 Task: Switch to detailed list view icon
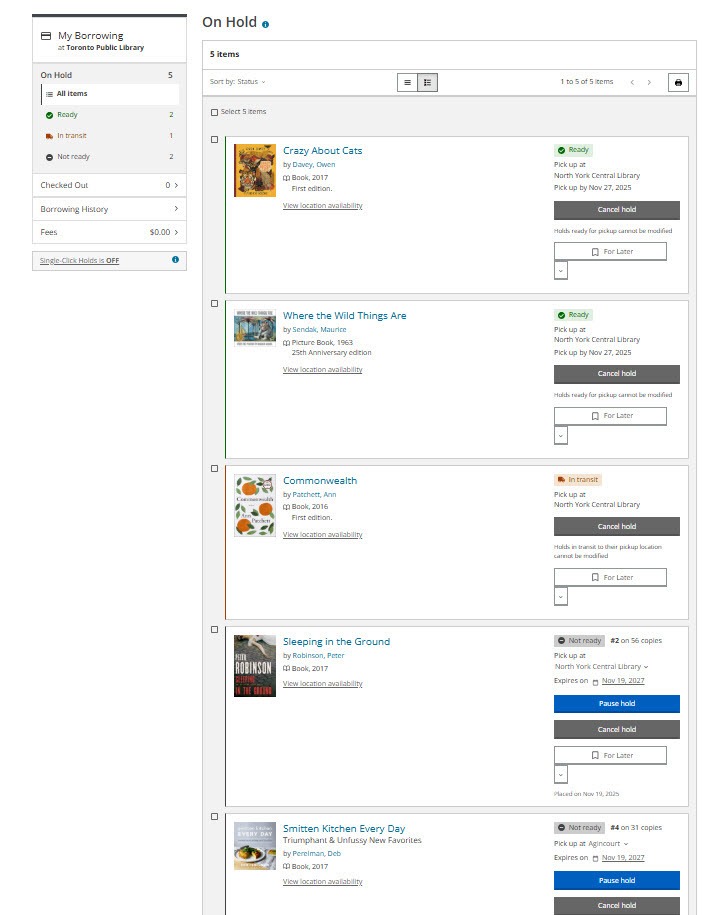click(428, 82)
